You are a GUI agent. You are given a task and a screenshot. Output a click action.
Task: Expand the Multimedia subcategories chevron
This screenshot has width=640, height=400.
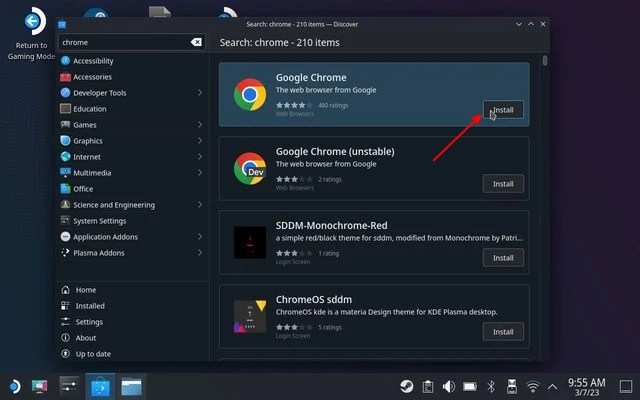tap(200, 173)
